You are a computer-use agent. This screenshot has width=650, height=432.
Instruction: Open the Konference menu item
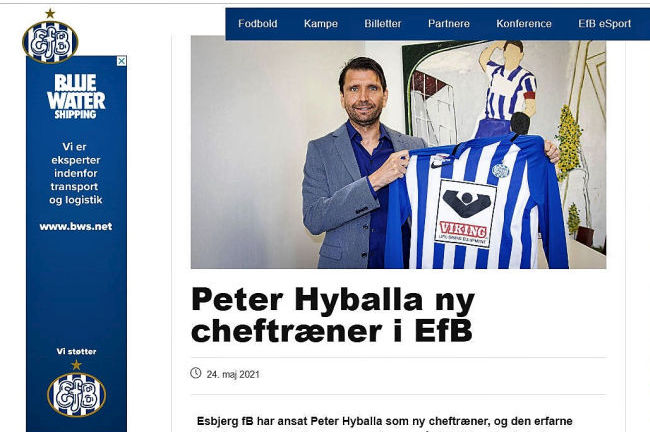point(524,24)
